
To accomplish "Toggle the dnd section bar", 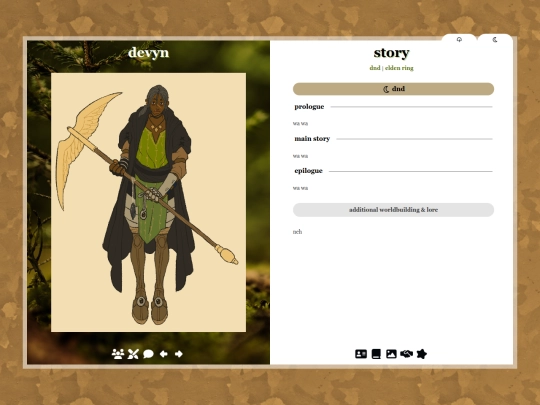I will (393, 89).
